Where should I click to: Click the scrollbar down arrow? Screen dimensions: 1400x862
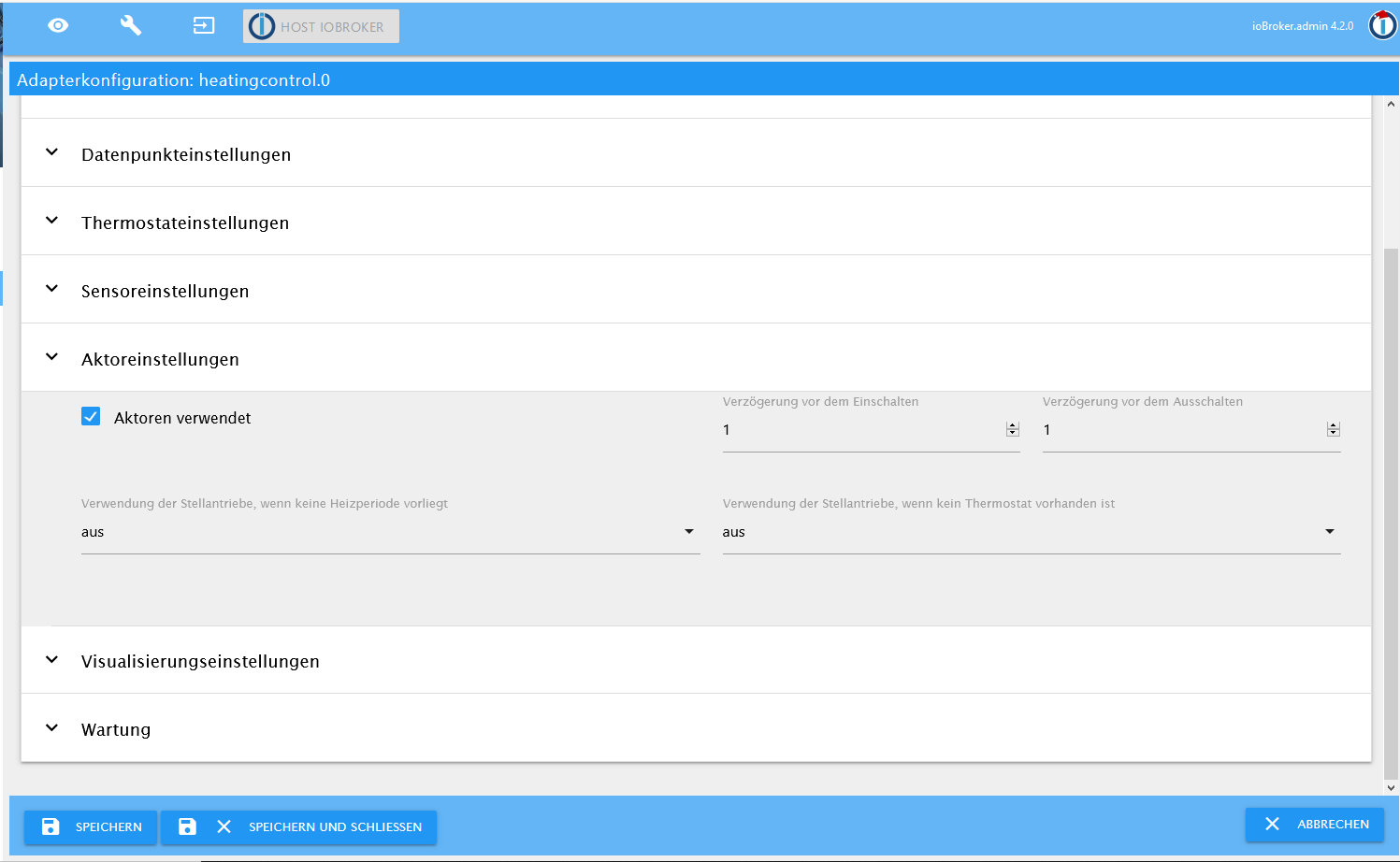coord(1392,788)
